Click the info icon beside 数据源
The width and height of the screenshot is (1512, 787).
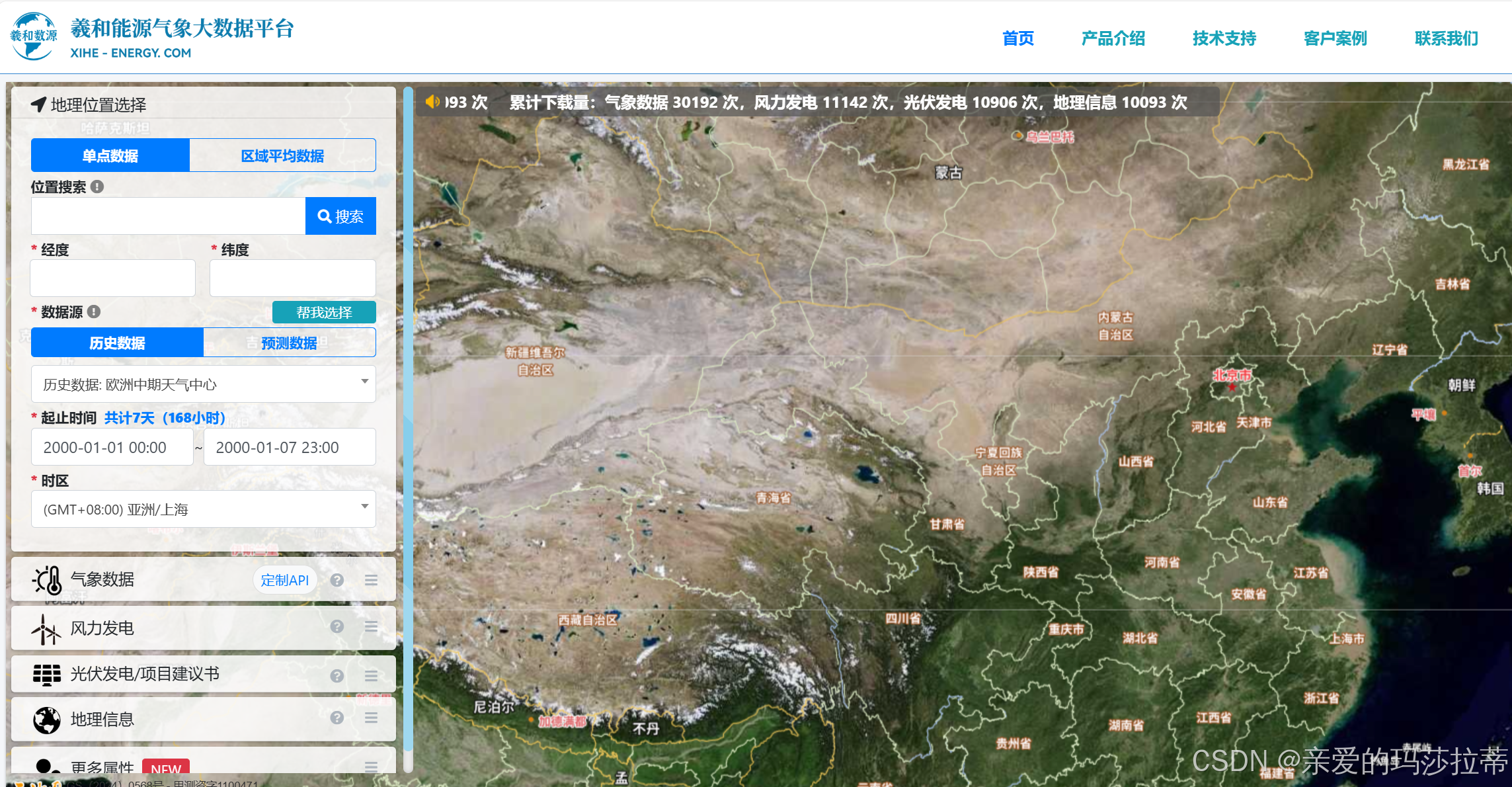pos(94,311)
